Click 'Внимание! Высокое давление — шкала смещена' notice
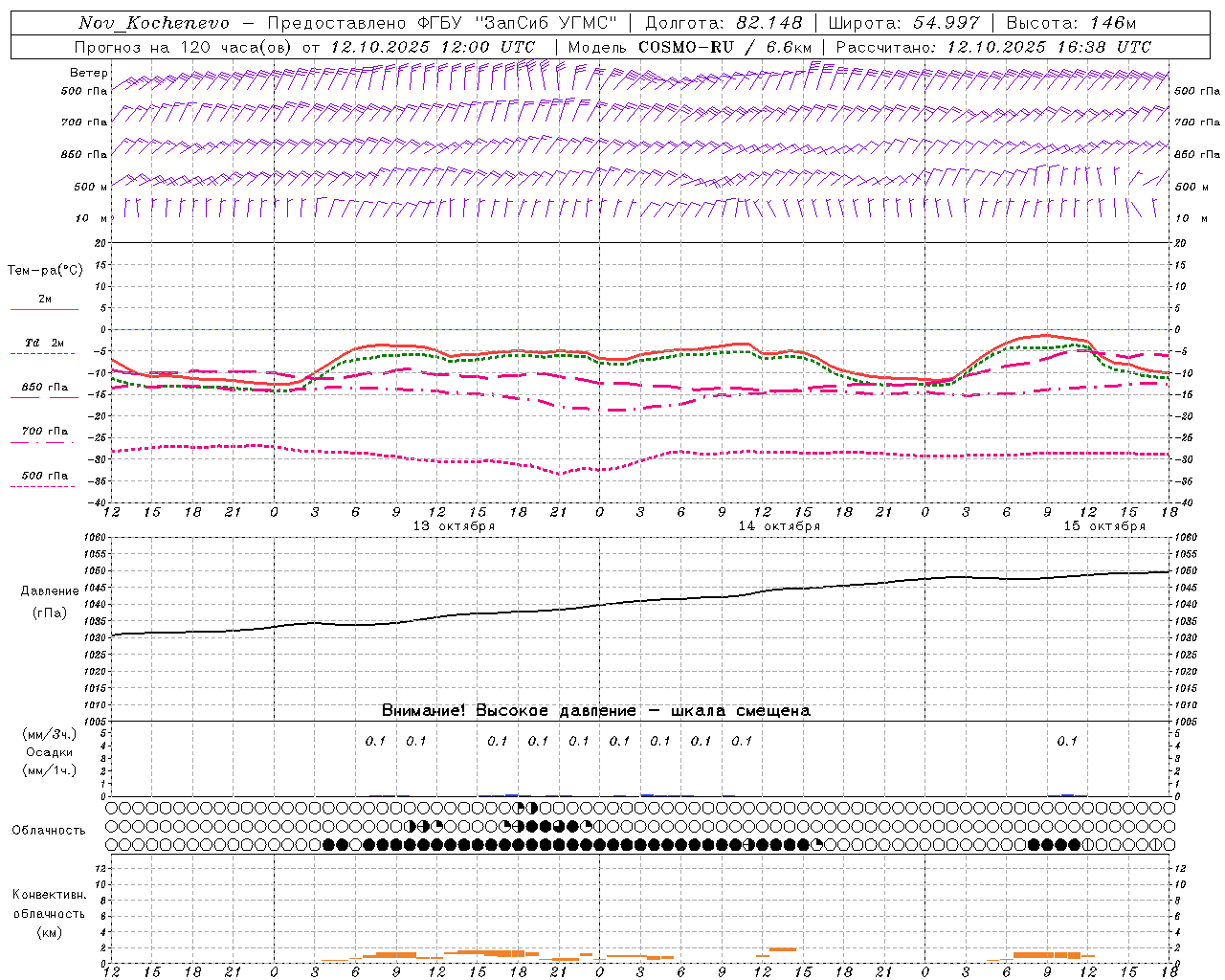This screenshot has height=980, width=1225. pos(596,710)
